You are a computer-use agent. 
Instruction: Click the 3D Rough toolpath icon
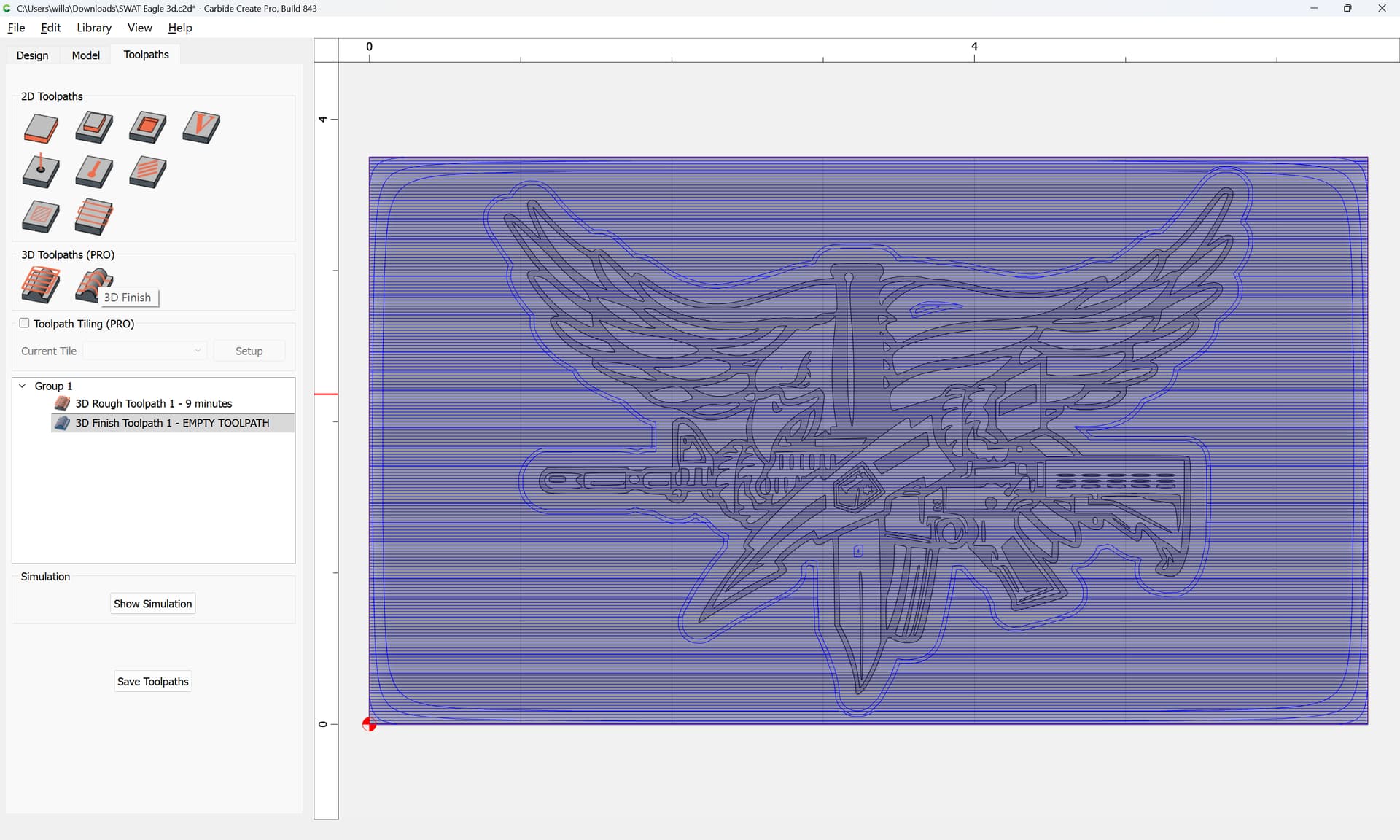[x=41, y=284]
